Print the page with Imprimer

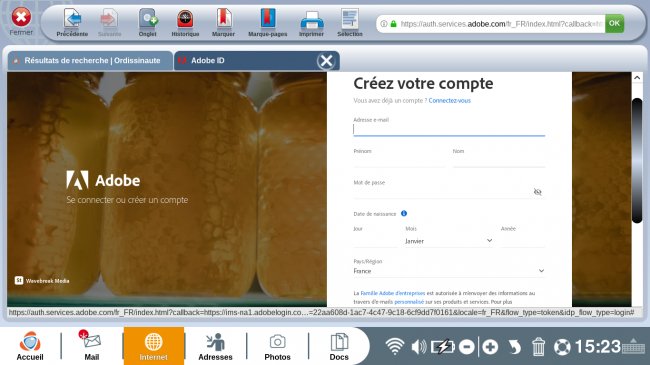[x=311, y=23]
